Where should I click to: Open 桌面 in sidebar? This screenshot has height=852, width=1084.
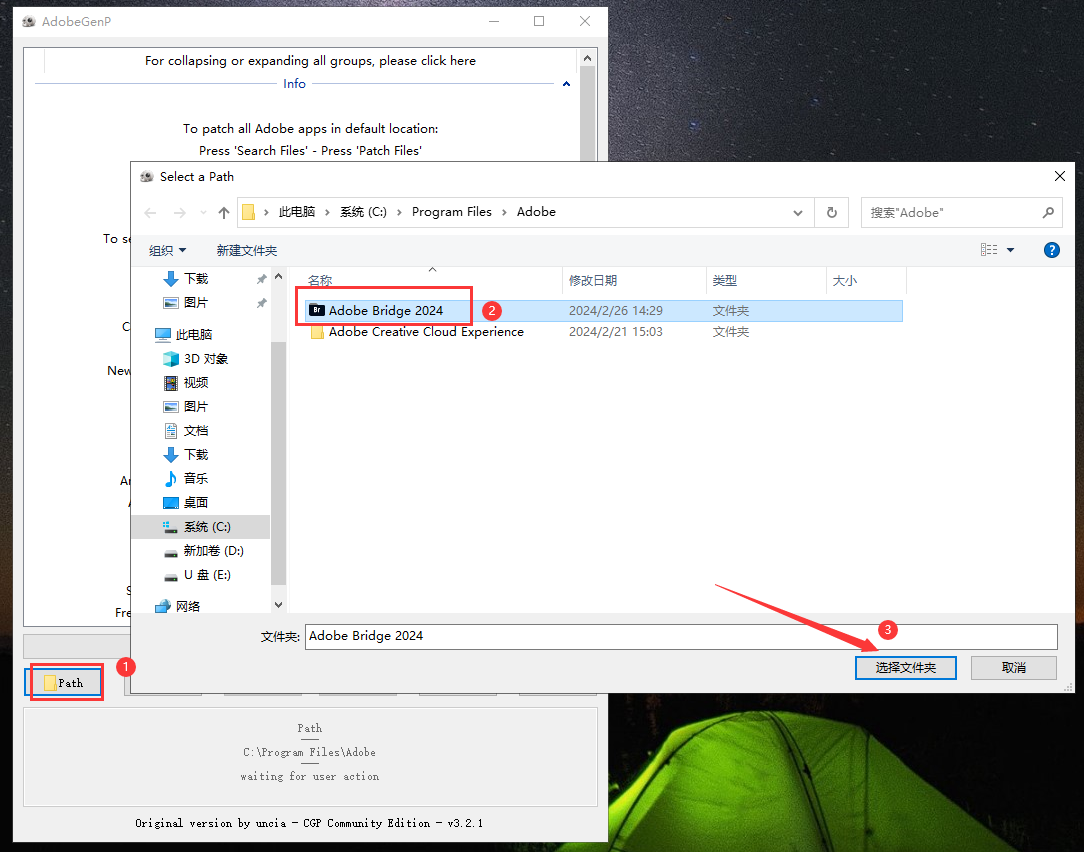(x=196, y=503)
